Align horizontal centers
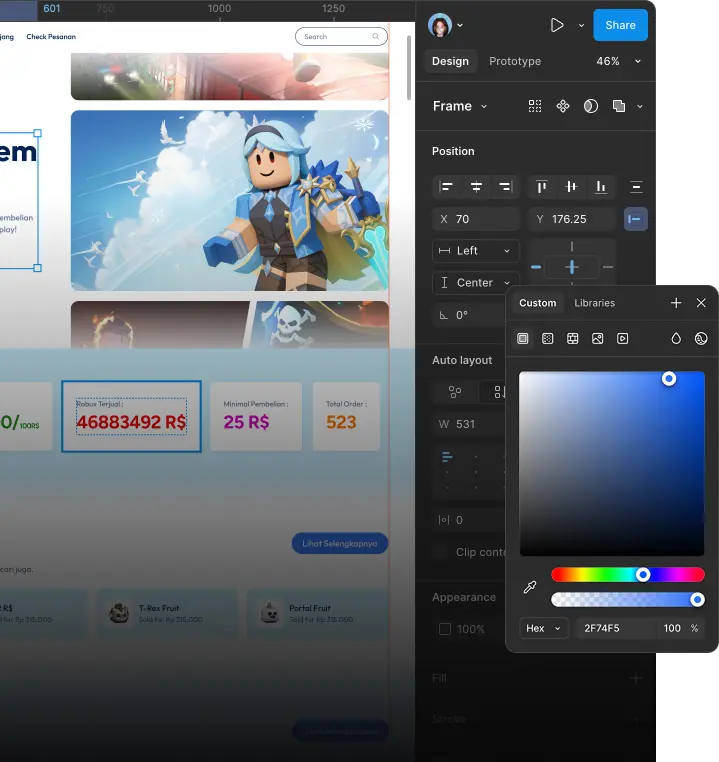 [476, 187]
